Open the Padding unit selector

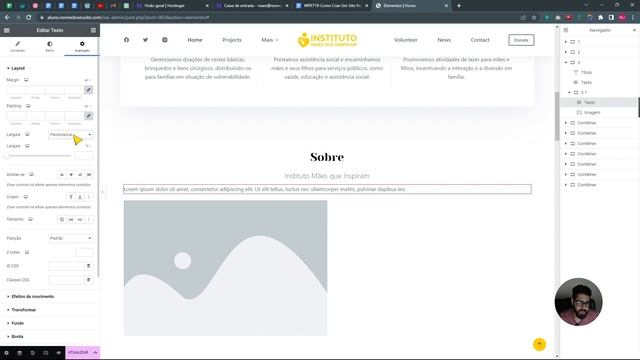coord(87,106)
